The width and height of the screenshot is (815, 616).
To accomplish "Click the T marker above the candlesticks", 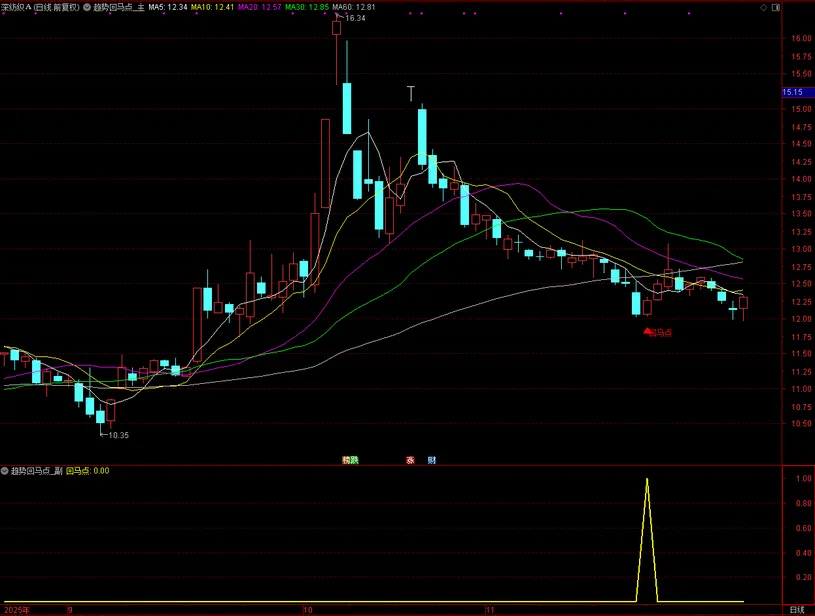I will tap(410, 93).
